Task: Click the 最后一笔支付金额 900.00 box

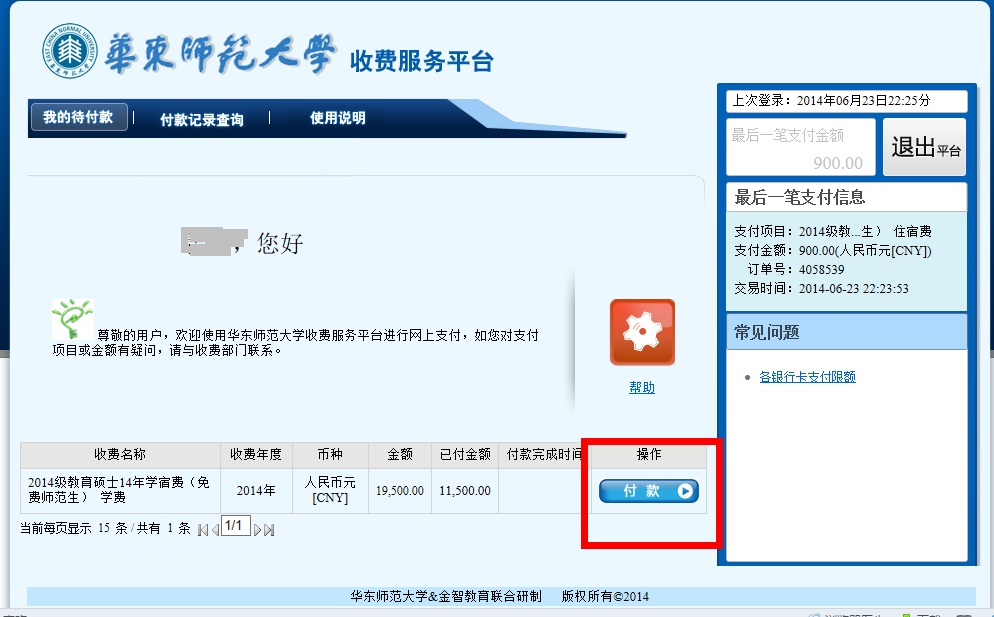Action: [800, 147]
